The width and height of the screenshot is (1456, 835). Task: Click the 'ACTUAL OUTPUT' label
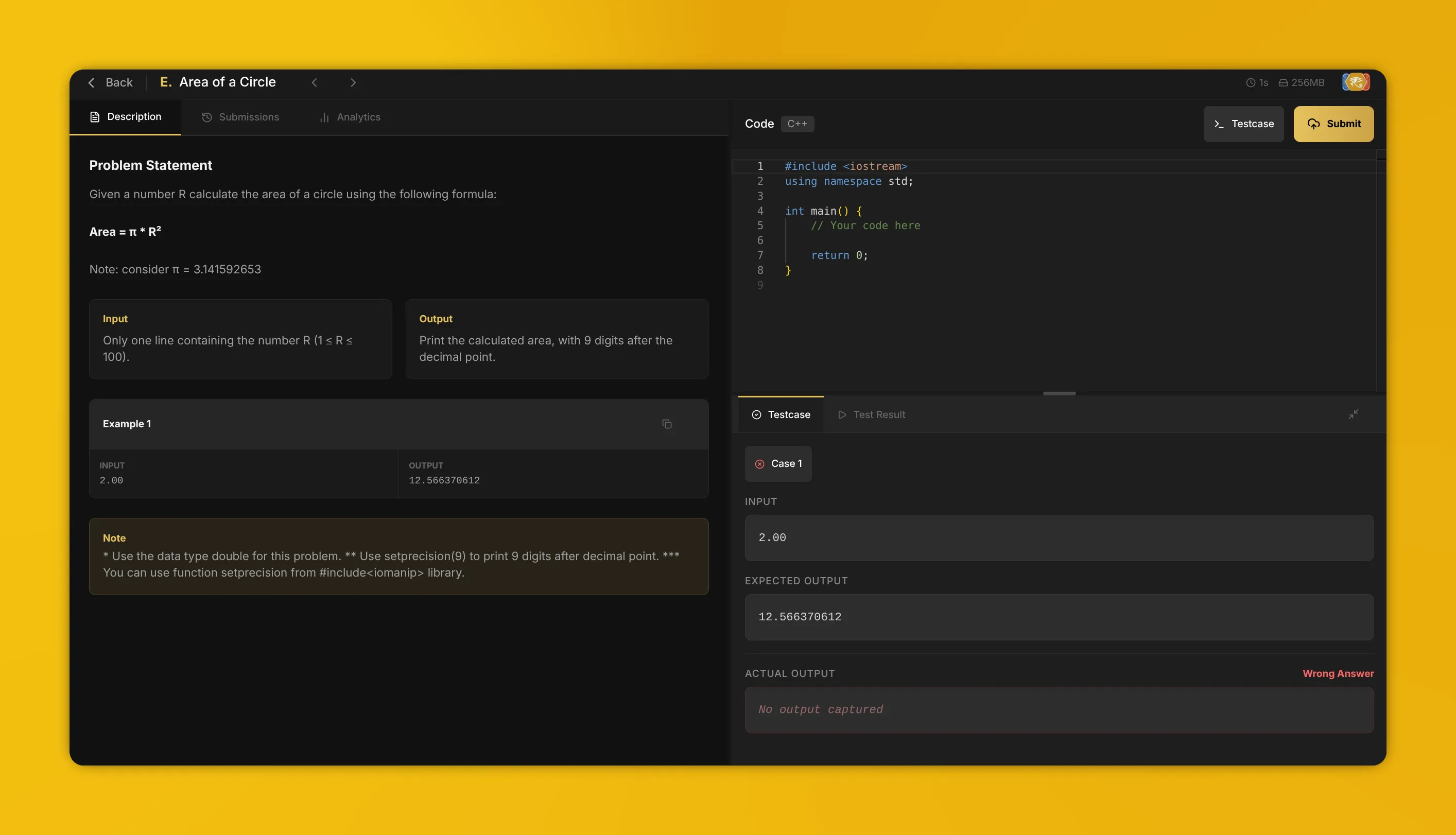[790, 673]
